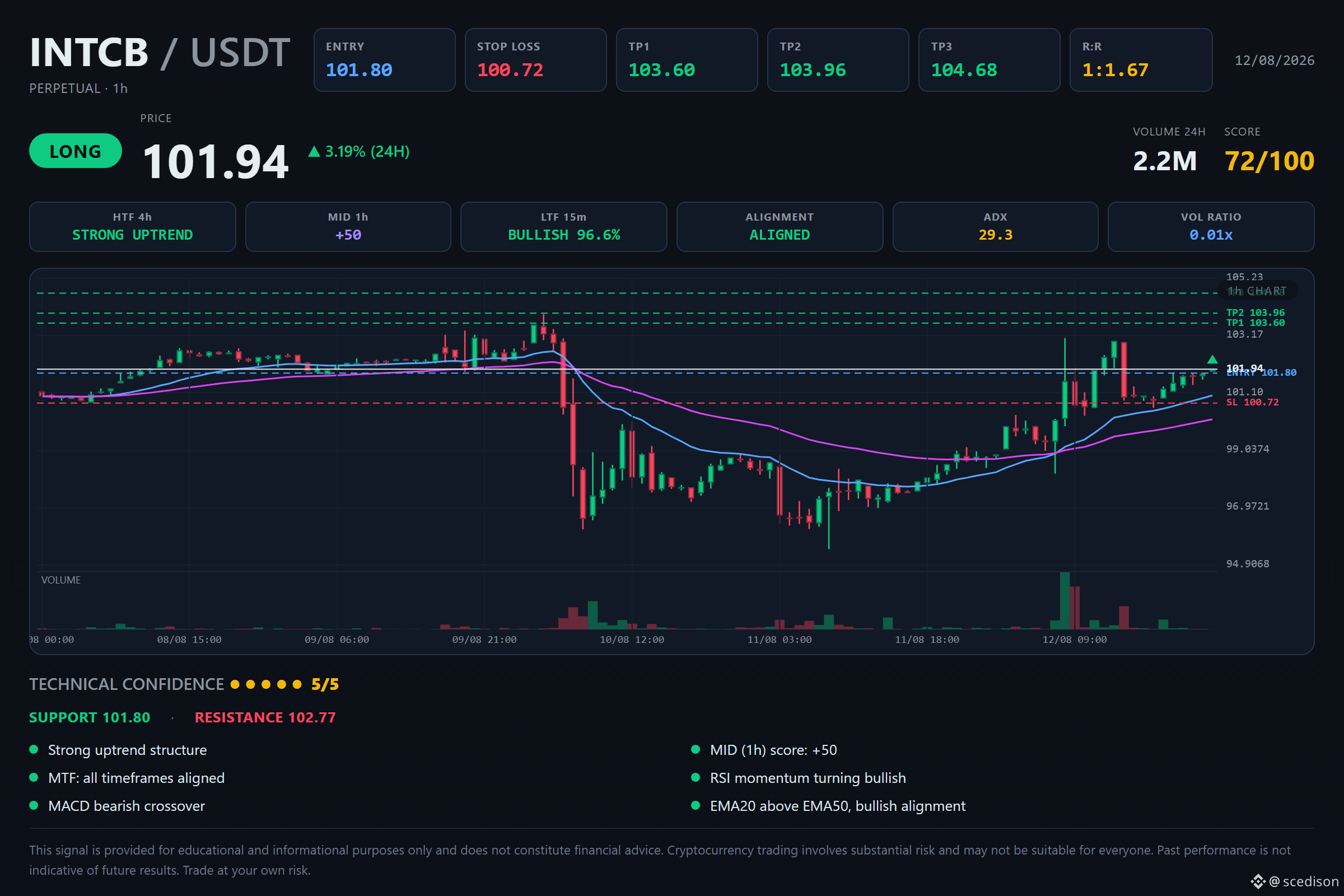Open the ALIGNMENT ALIGNED card
This screenshot has height=896, width=1344.
780,227
